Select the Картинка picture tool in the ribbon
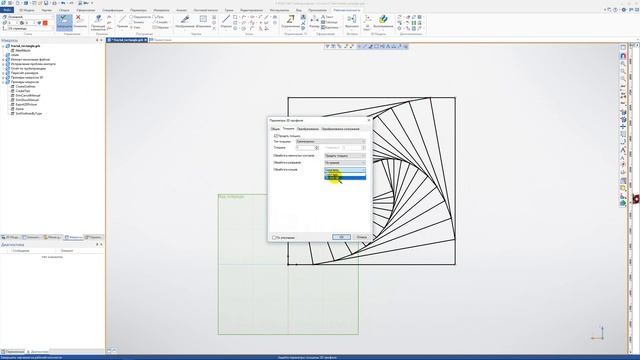 pyautogui.click(x=330, y=27)
